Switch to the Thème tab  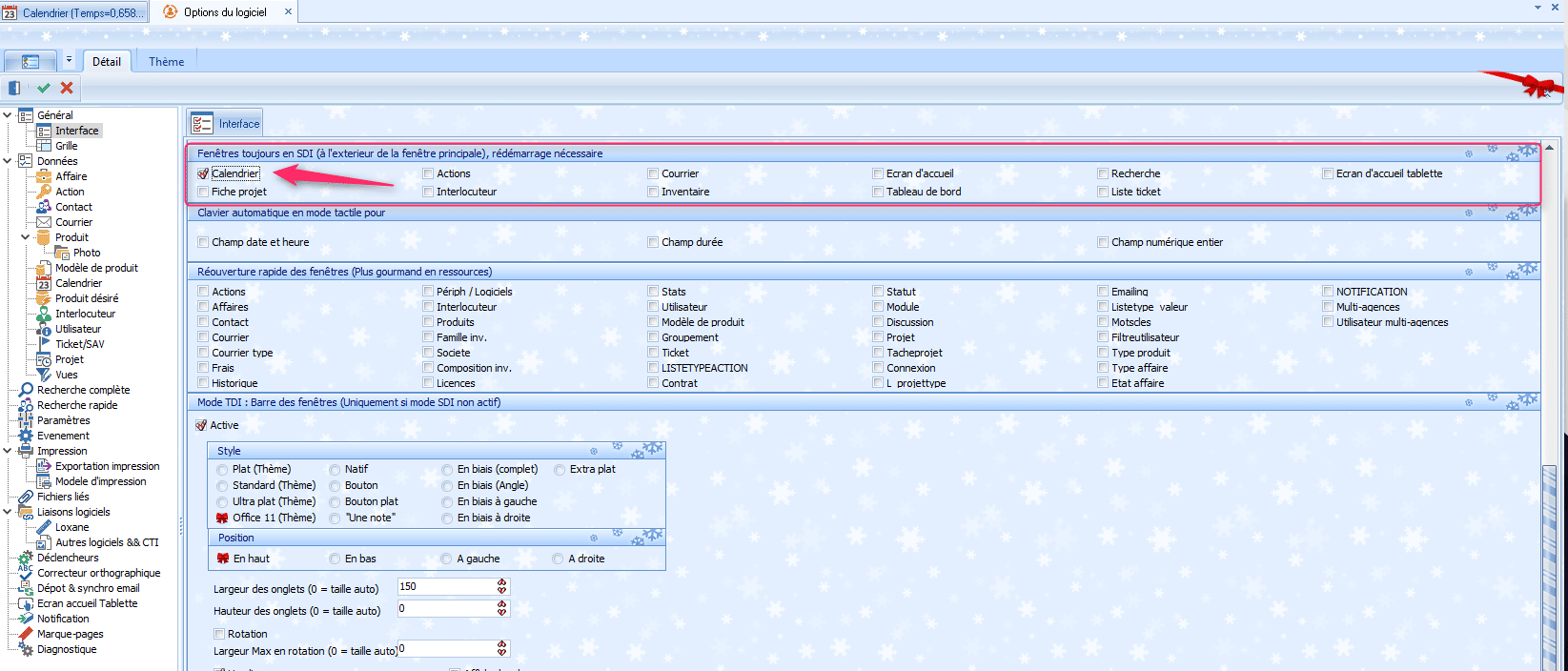(166, 62)
